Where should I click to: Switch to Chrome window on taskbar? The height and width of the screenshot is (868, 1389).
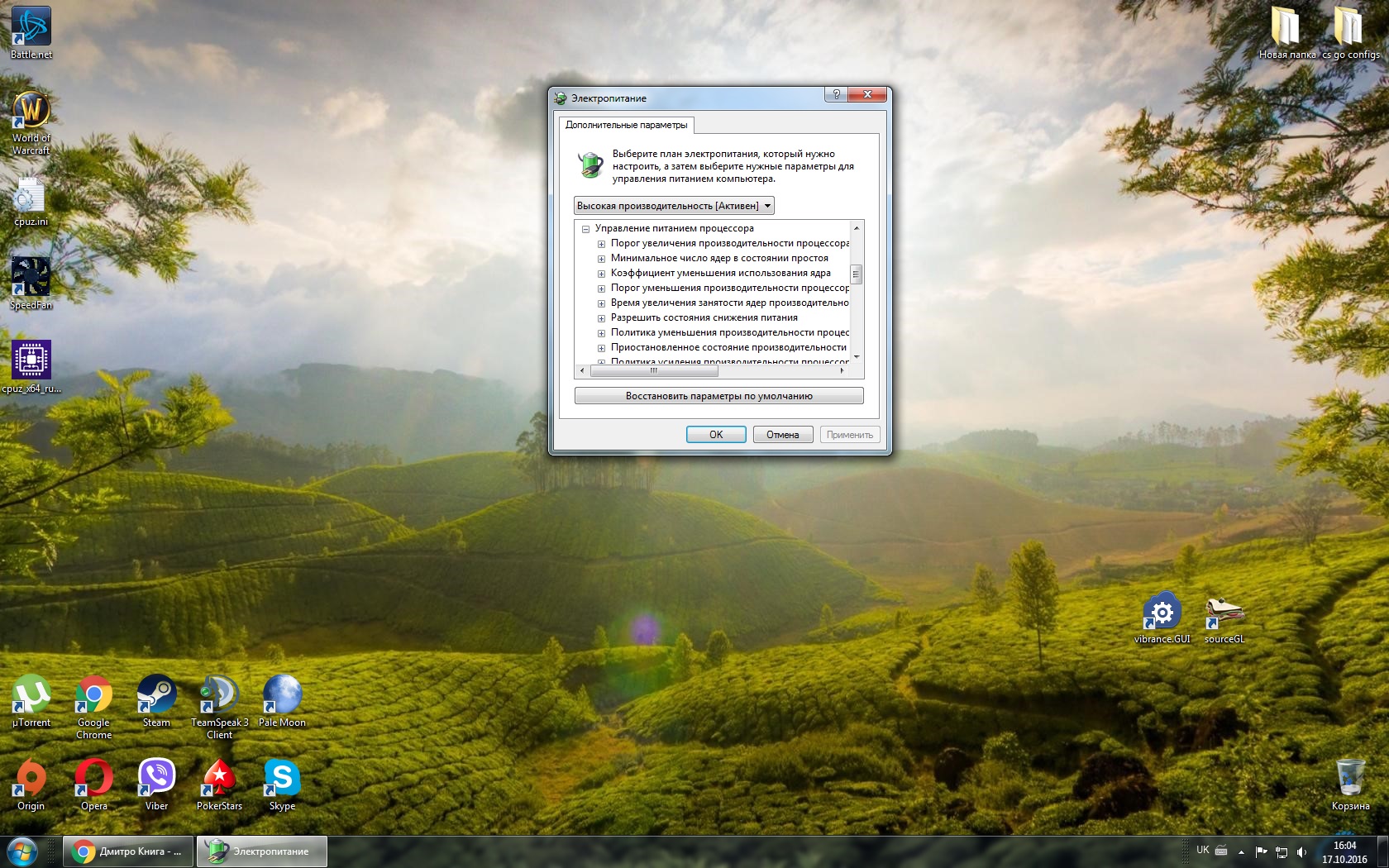point(128,851)
